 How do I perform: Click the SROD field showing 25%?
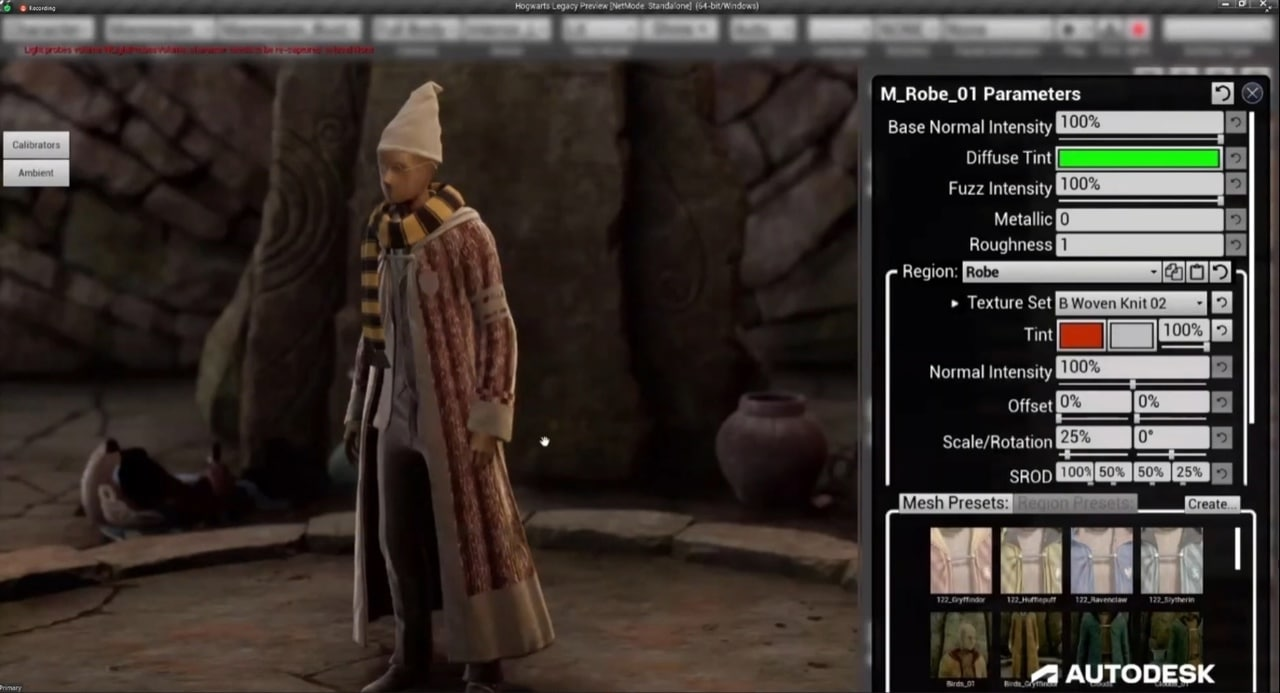pyautogui.click(x=1189, y=472)
